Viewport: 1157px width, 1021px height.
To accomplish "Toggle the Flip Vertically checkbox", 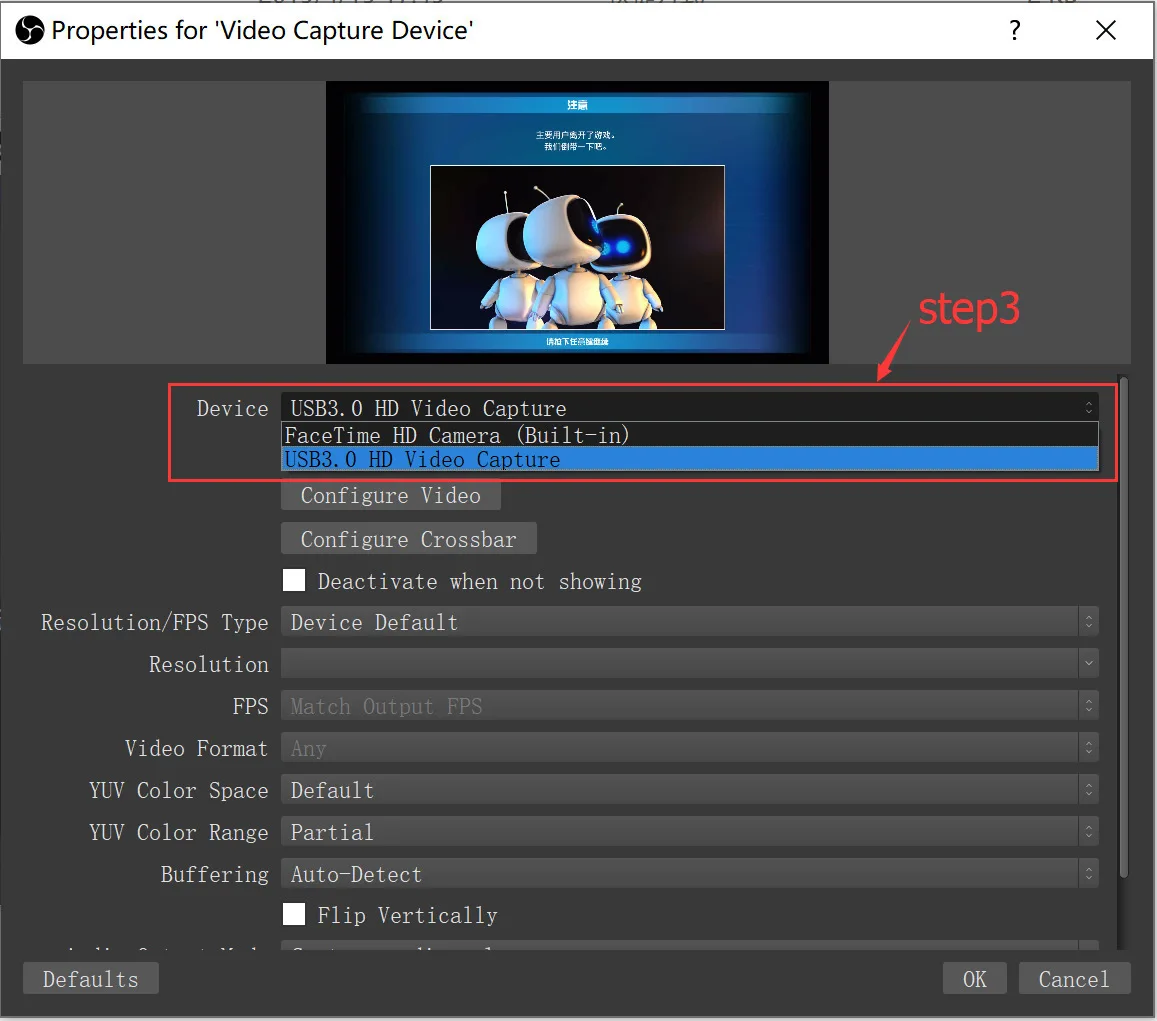I will [294, 915].
